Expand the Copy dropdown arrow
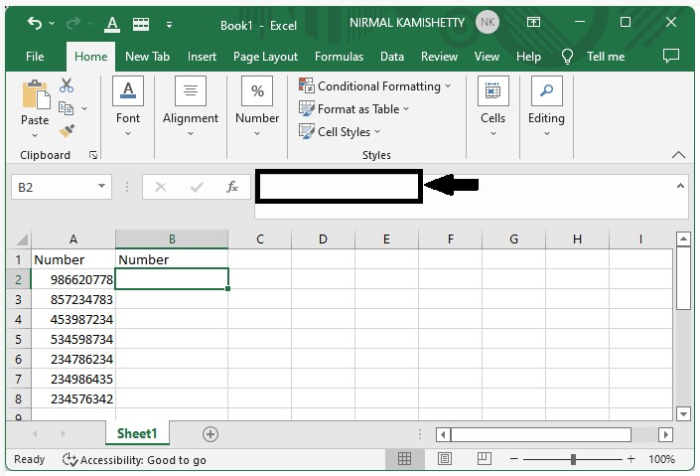The image size is (700, 476). (84, 109)
